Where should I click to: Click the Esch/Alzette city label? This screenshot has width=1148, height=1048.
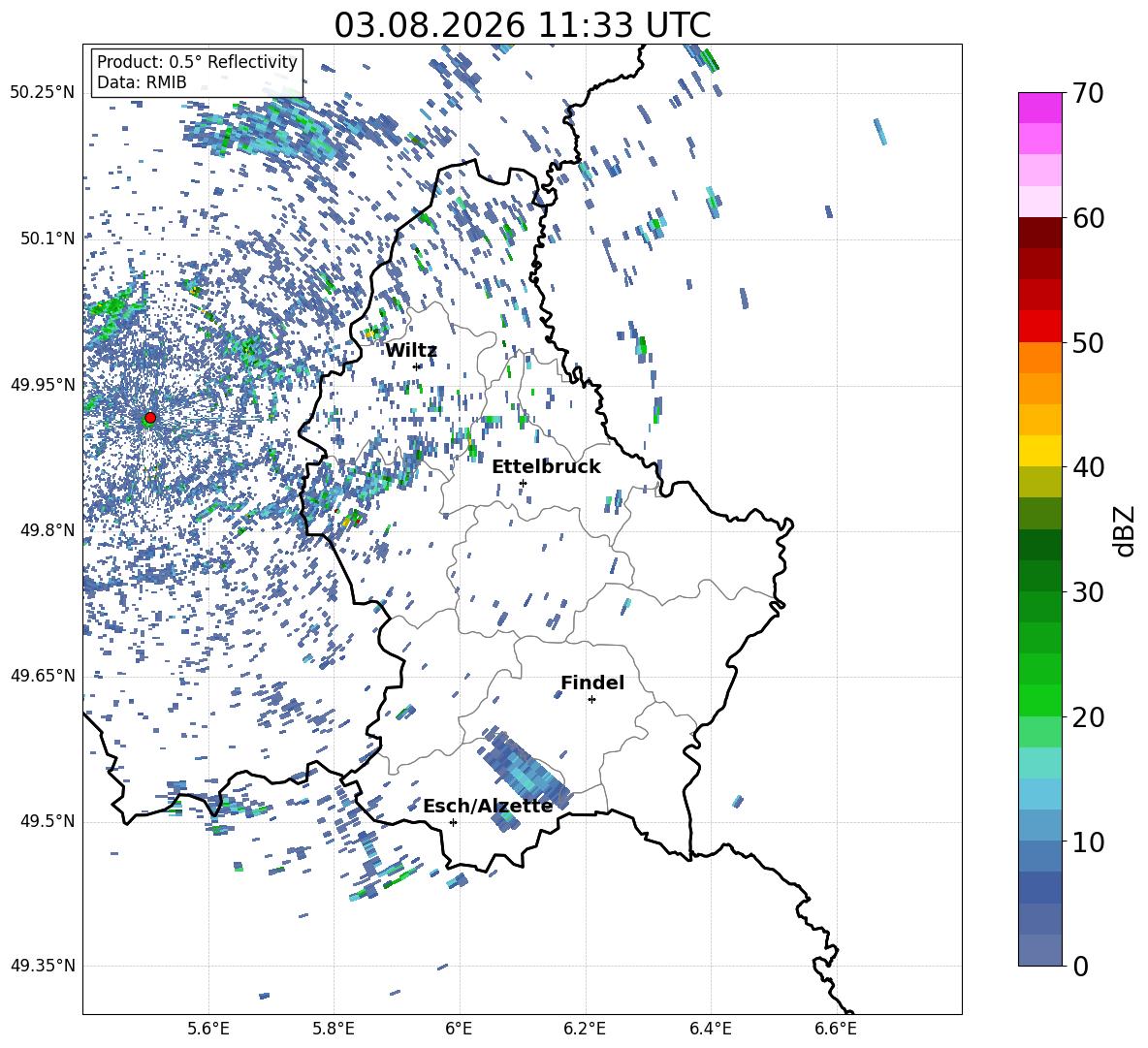[488, 807]
